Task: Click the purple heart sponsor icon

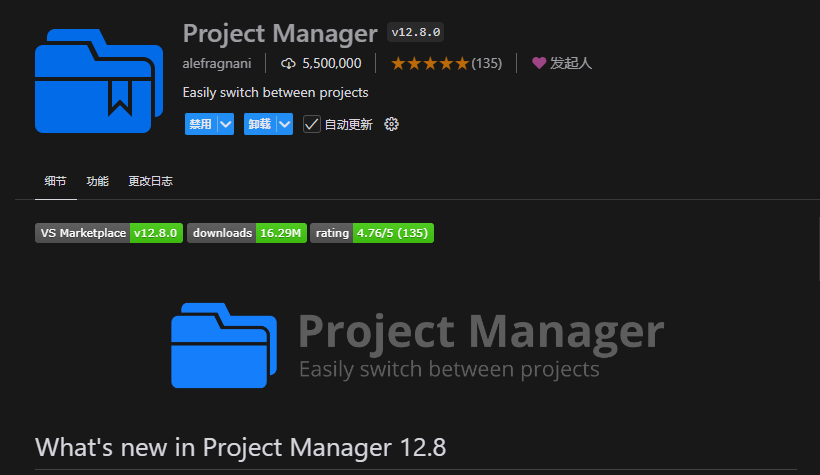Action: tap(539, 63)
